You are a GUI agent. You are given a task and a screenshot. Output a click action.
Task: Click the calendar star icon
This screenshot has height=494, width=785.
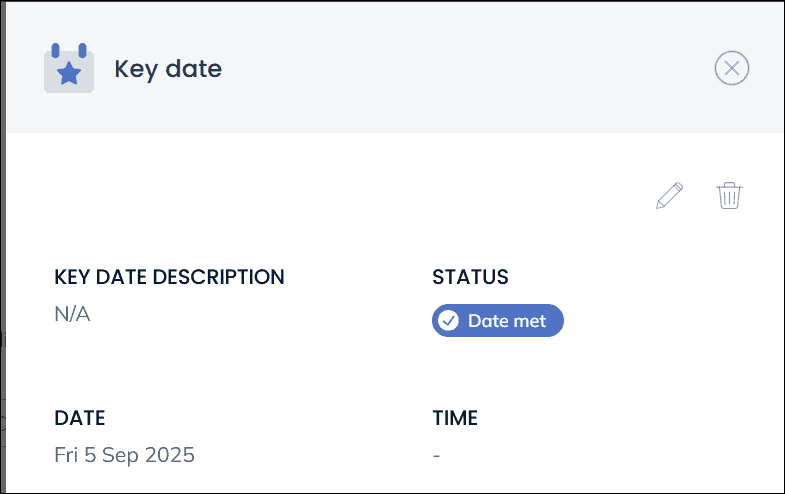pos(69,69)
